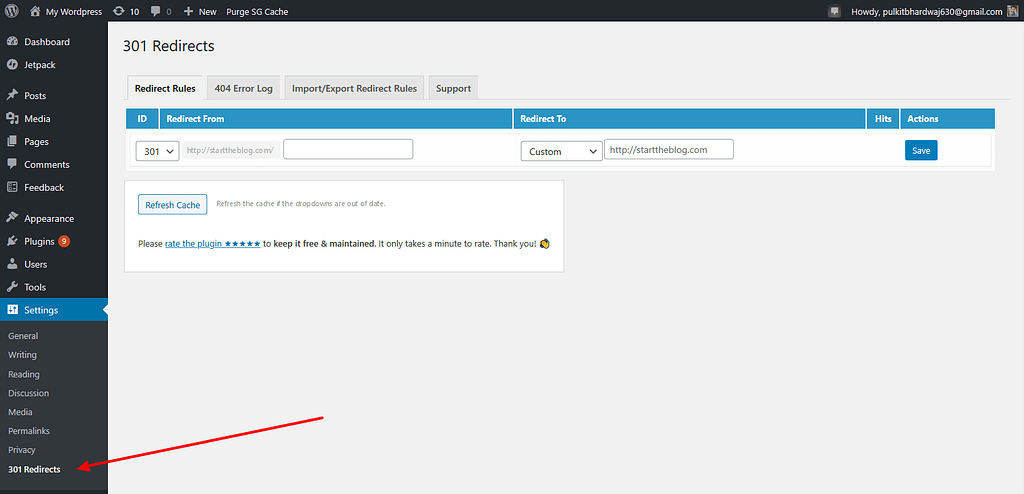Screen dimensions: 1024x494
Task: Click the Tools wrench icon
Action: click(12, 287)
